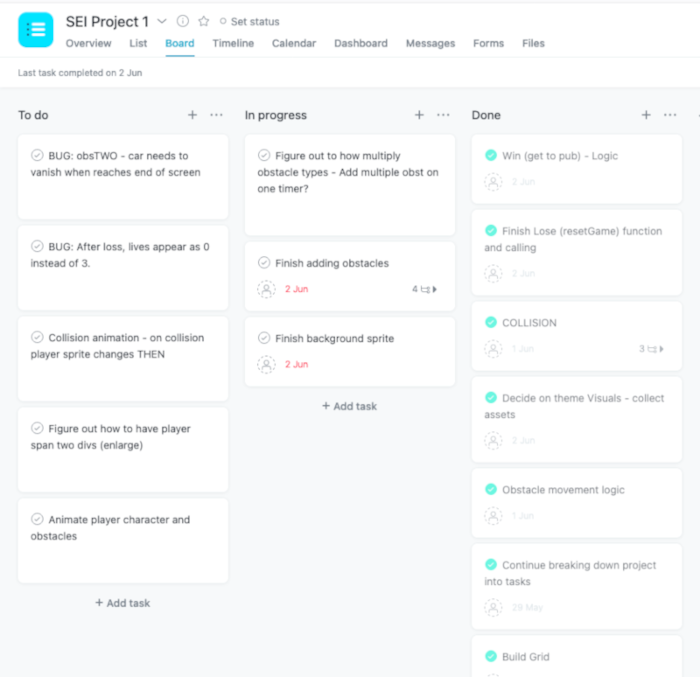Click the To do column title
700x677 pixels.
tap(33, 115)
